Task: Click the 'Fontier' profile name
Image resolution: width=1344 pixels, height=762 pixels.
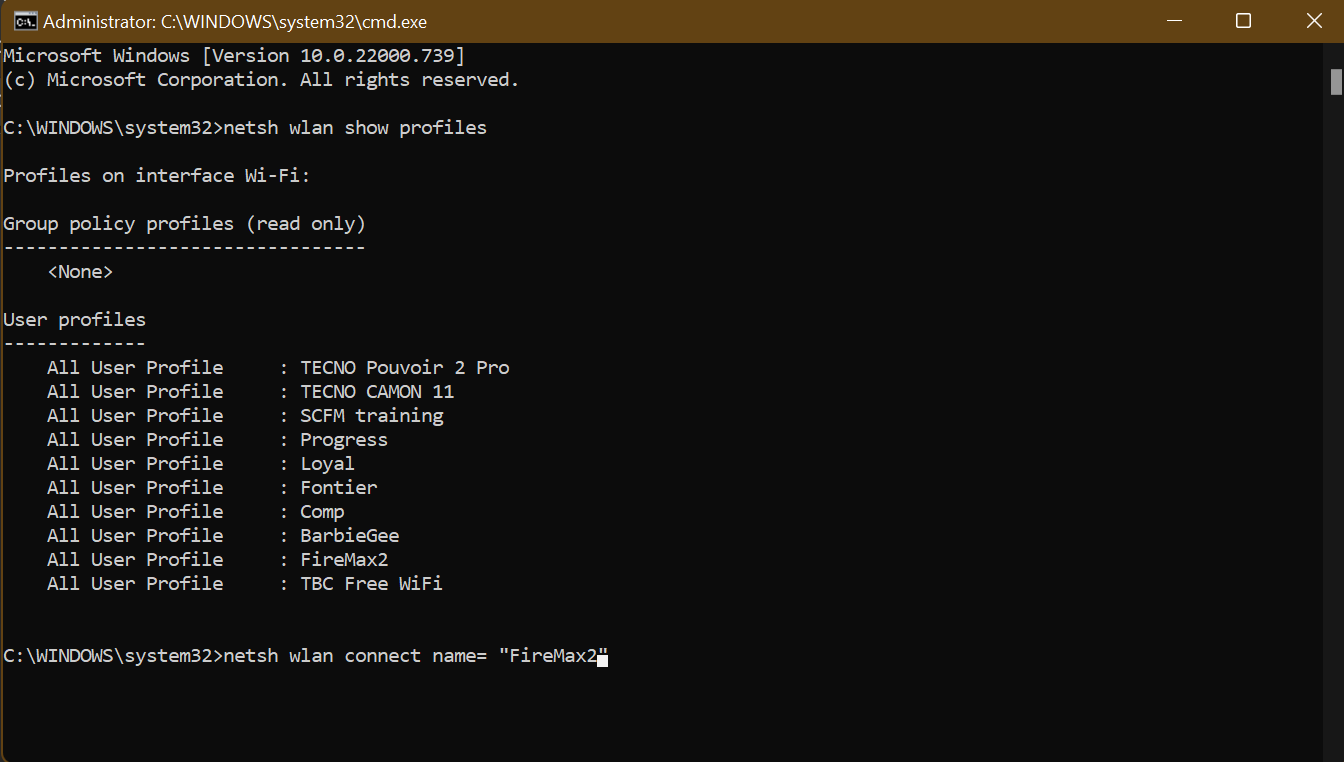Action: coord(338,488)
